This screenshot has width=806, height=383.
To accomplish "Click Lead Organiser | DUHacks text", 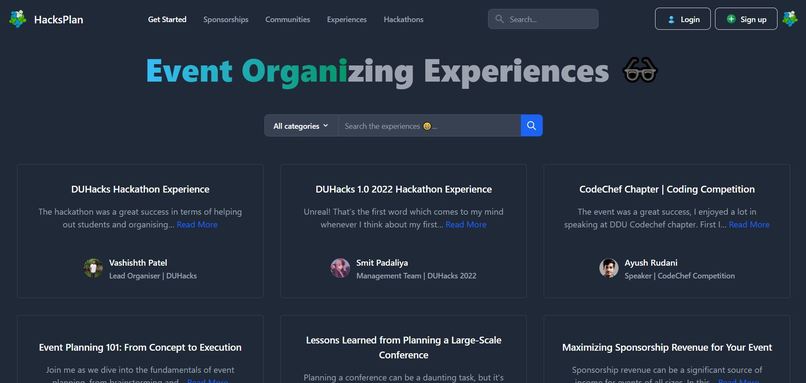I will (153, 276).
